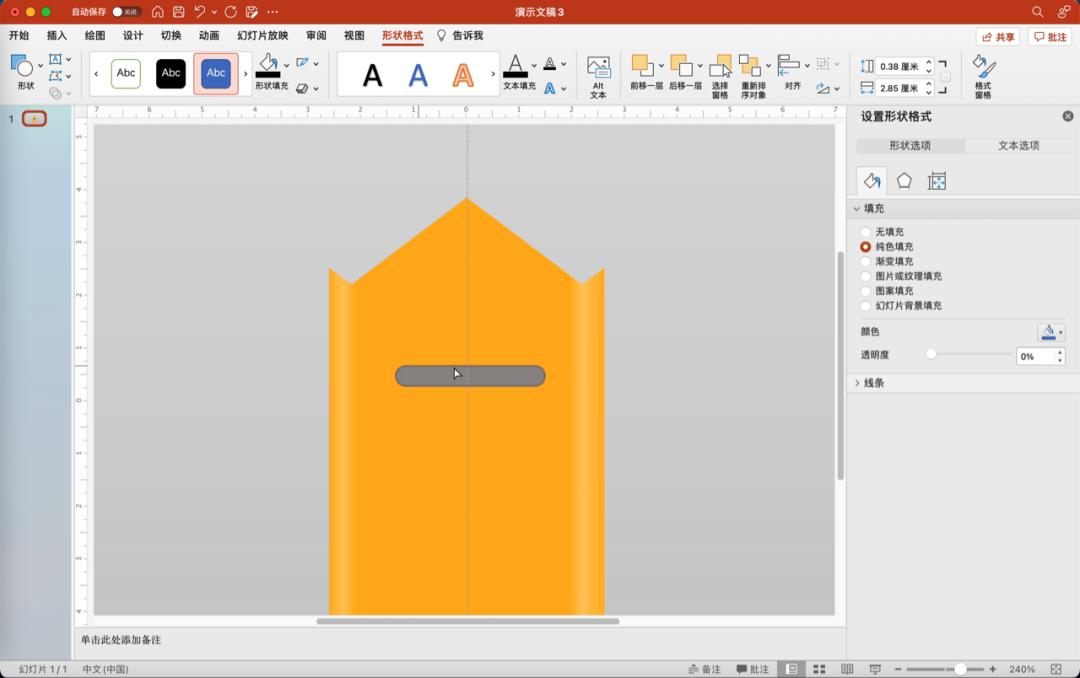Click the 共享 share button
1080x678 pixels.
(998, 37)
